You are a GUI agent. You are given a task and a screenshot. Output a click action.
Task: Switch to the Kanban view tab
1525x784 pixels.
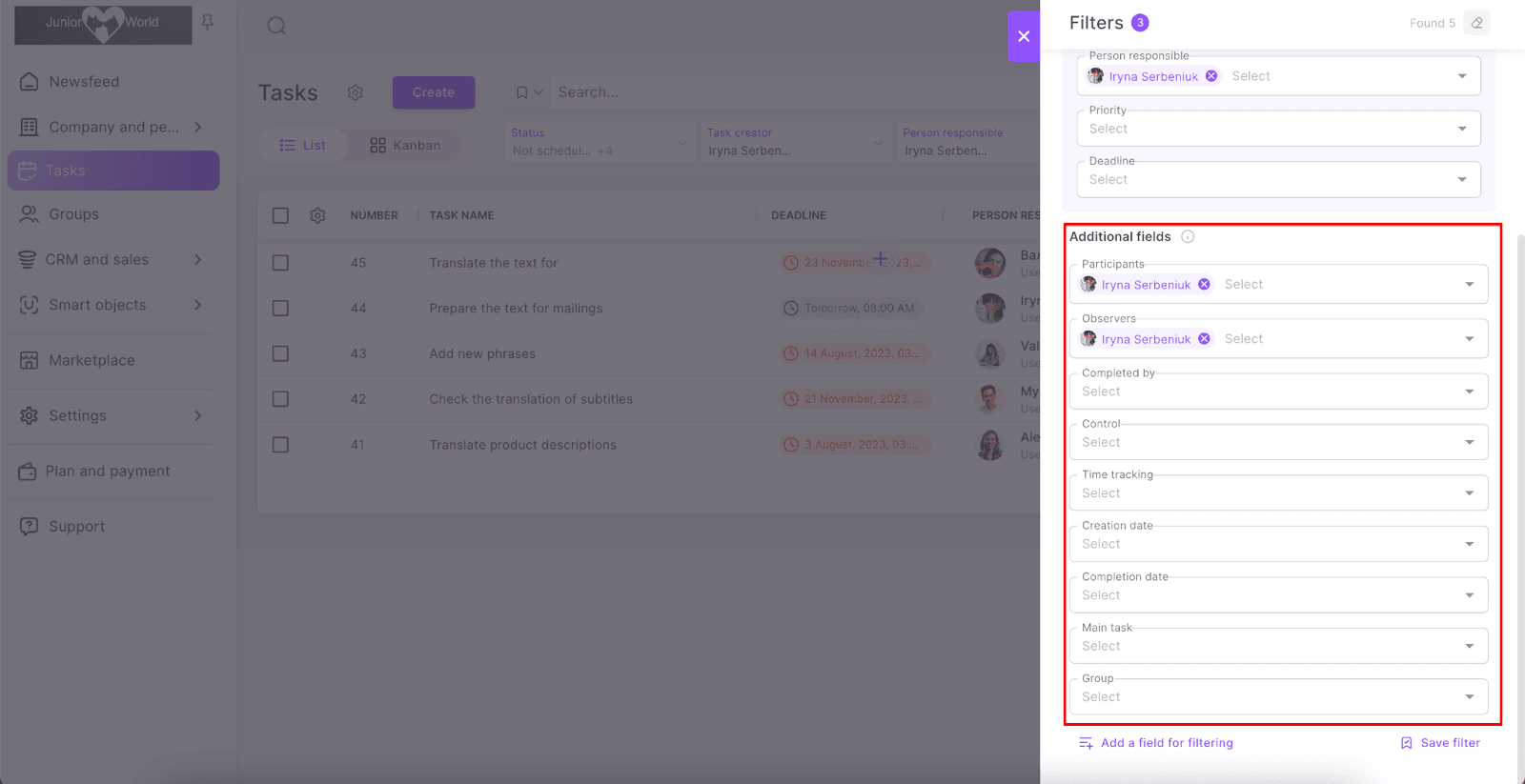(405, 146)
